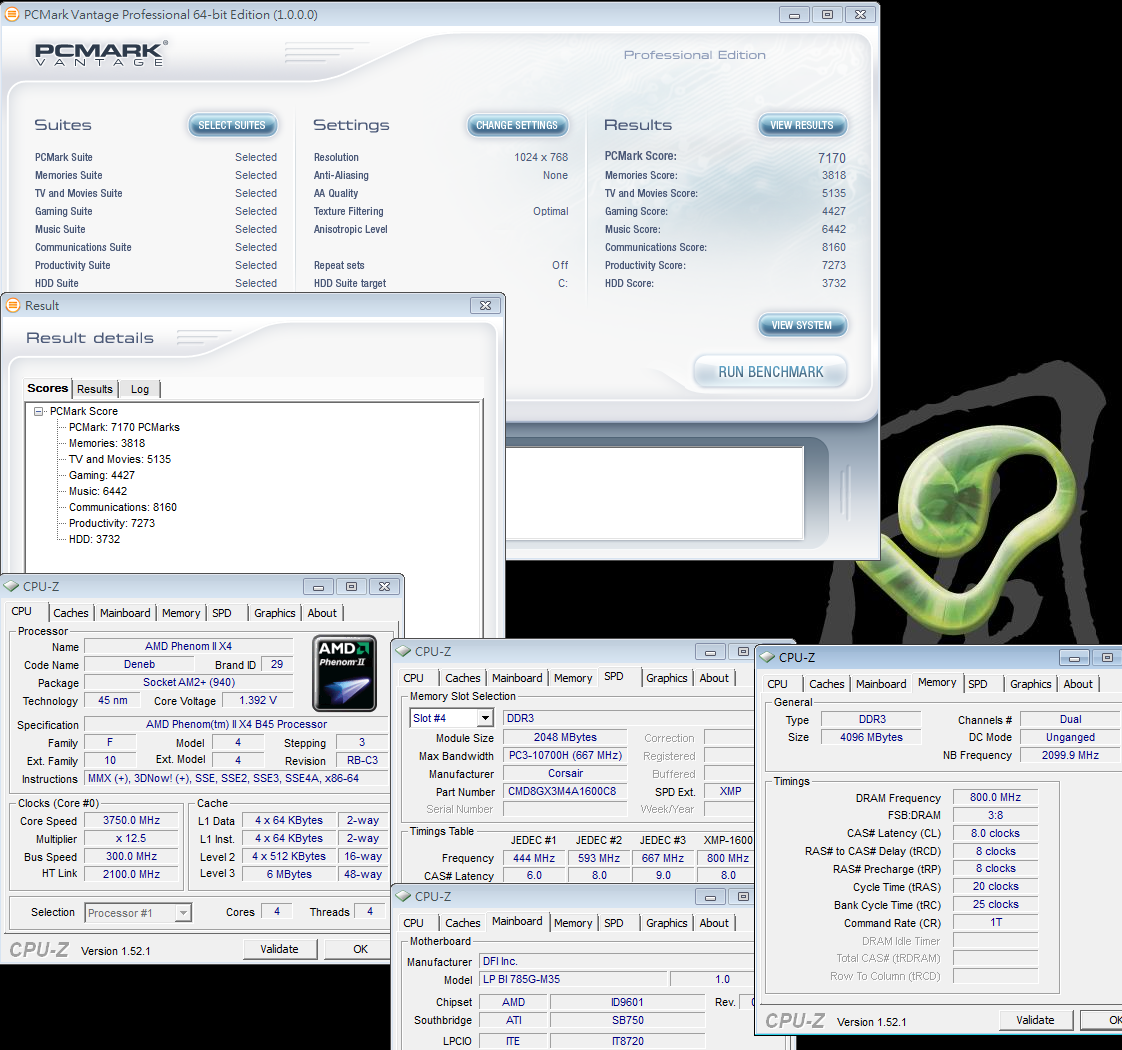Open the Processor #1 selection dropdown
Viewport: 1122px width, 1050px height.
tap(183, 913)
